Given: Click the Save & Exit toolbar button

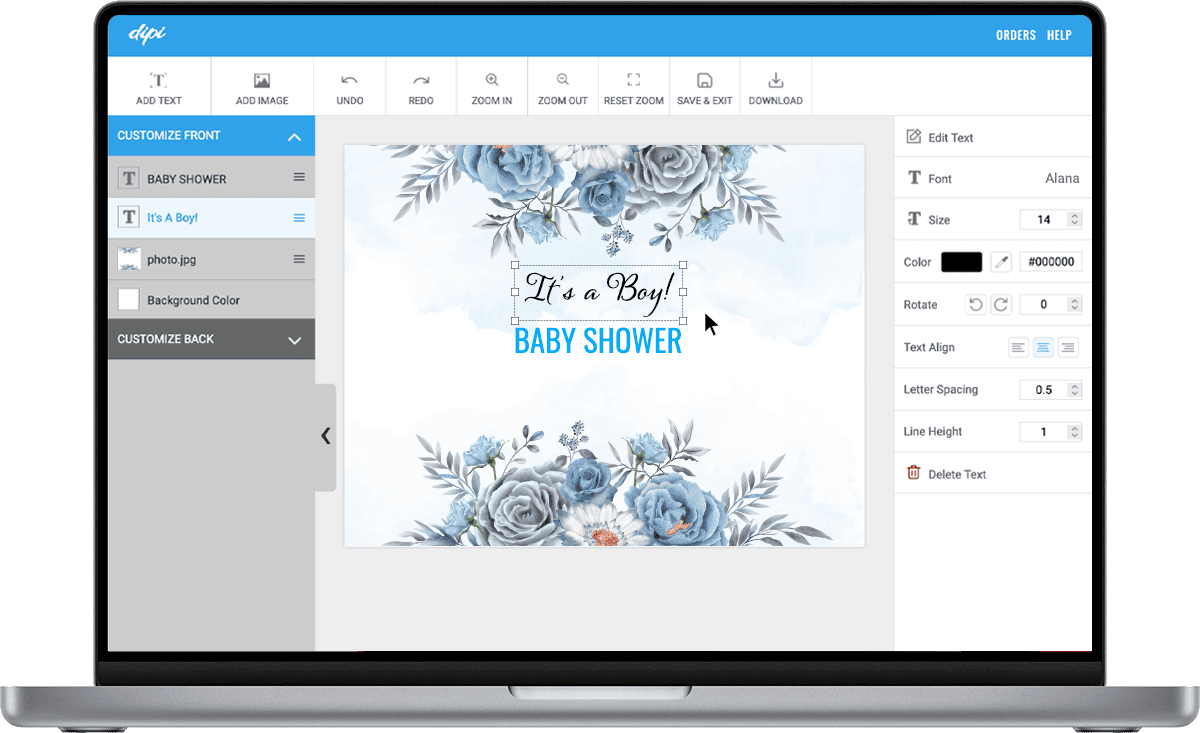Looking at the screenshot, I should click(705, 87).
